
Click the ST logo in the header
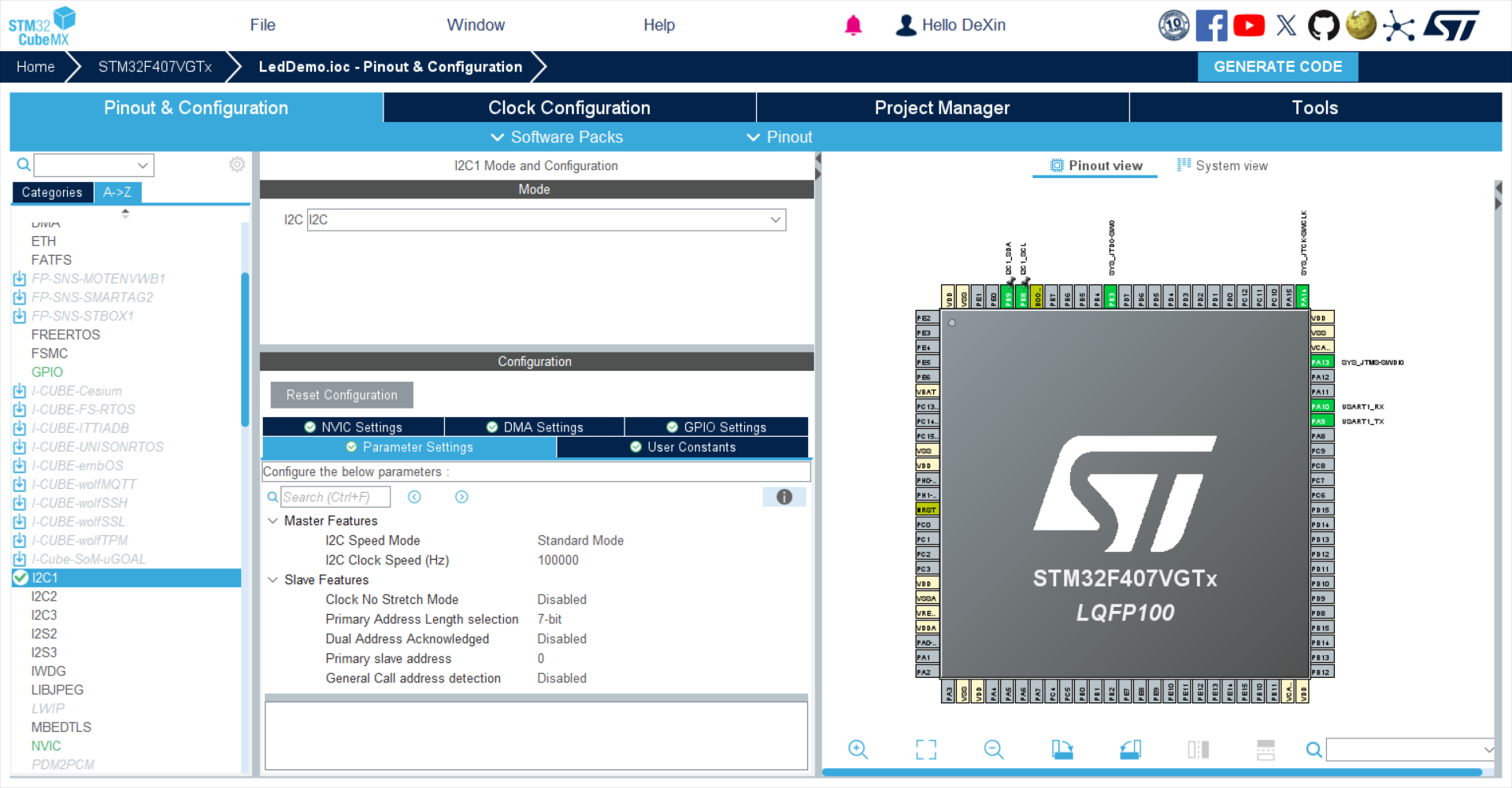[1451, 25]
